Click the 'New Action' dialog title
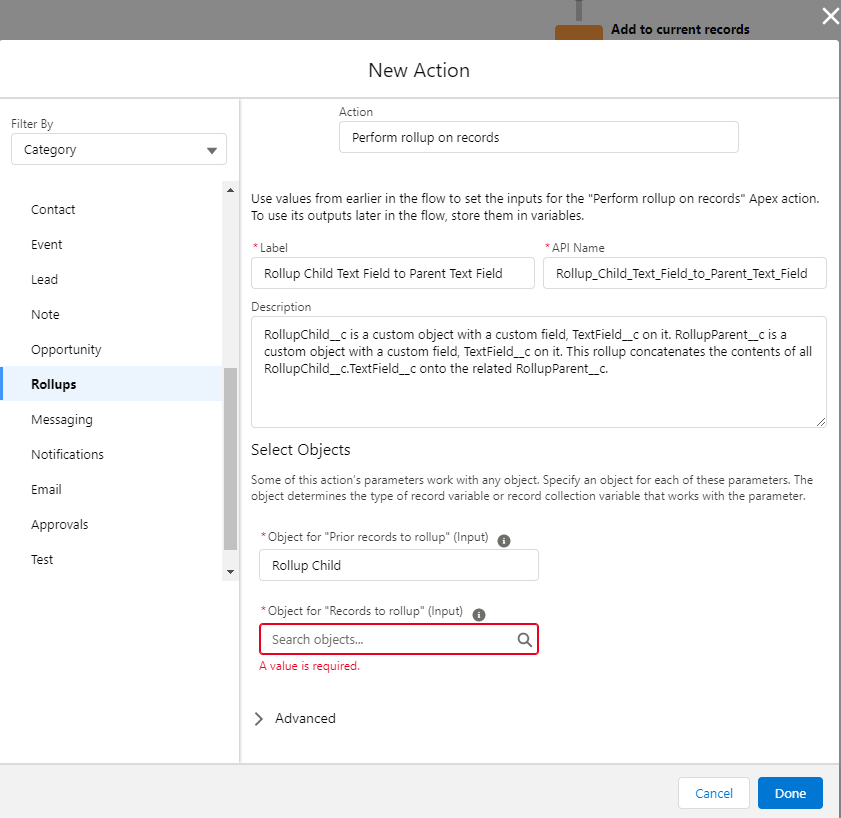The image size is (841, 818). [x=419, y=70]
